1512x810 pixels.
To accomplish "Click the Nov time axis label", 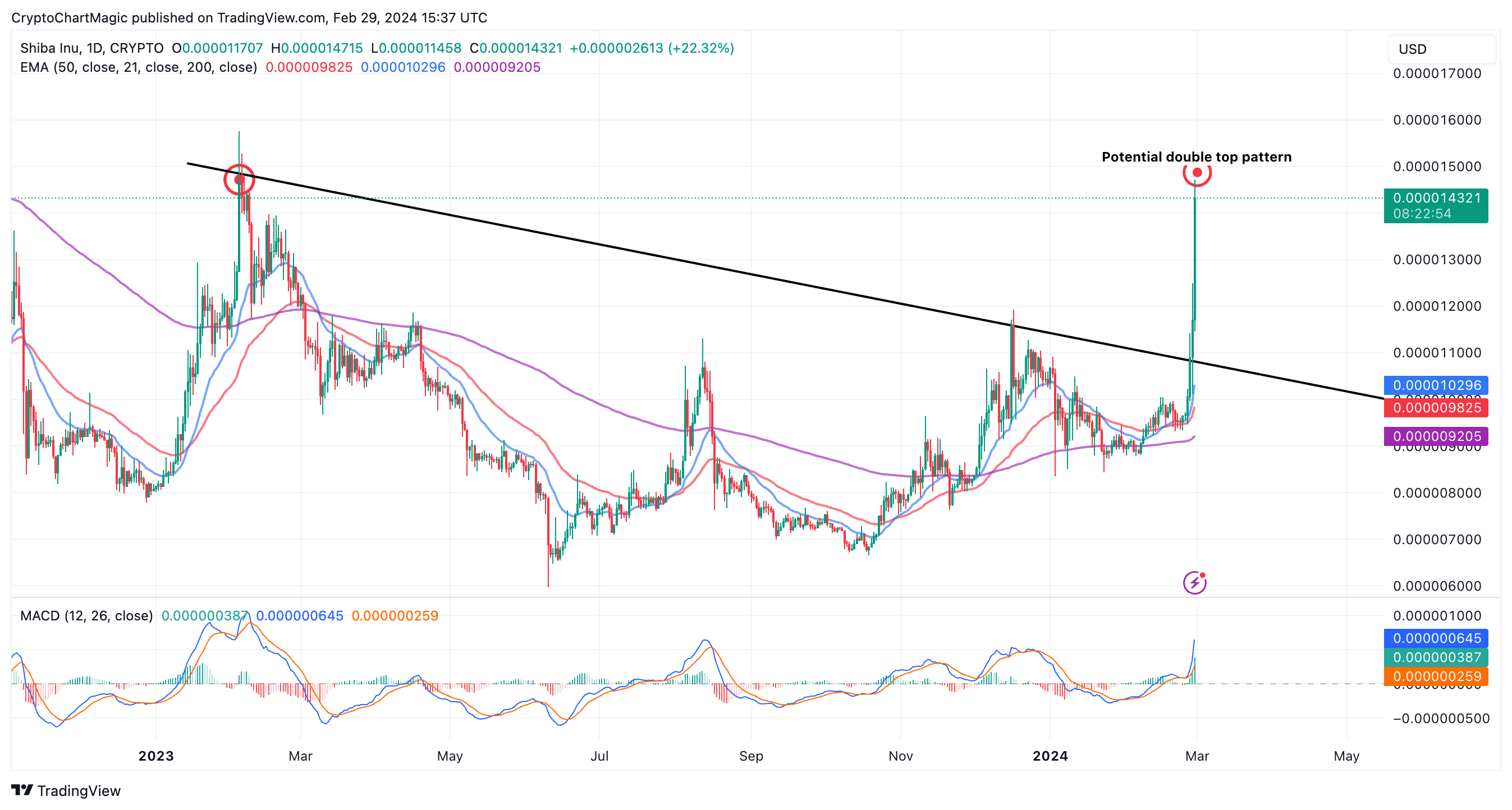I will (900, 756).
